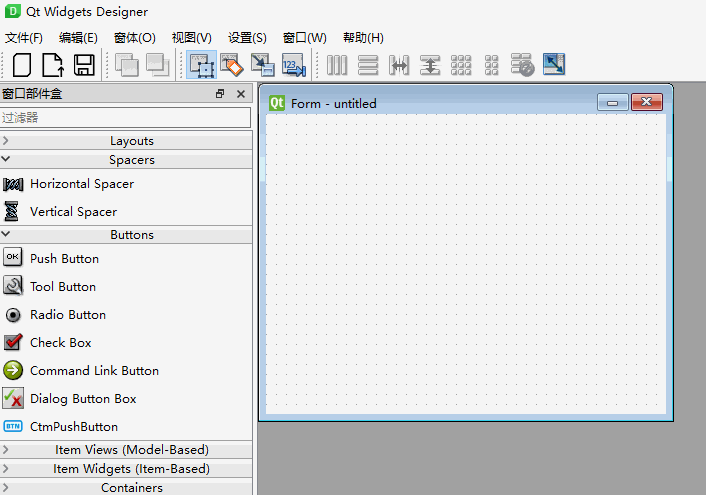
Task: Apply grid layout toolbar icon
Action: coord(461,65)
